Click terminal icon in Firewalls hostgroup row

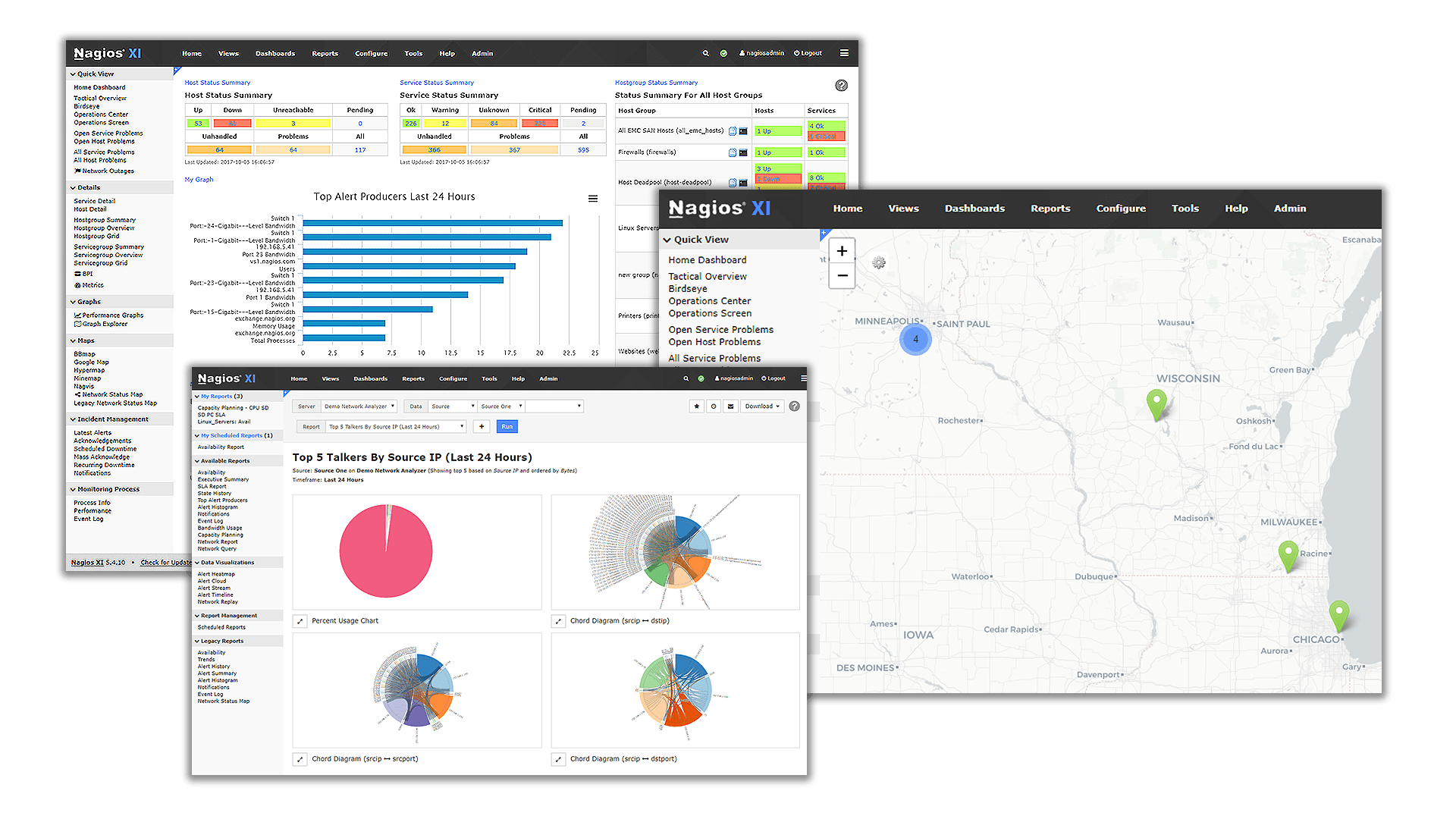tap(743, 152)
